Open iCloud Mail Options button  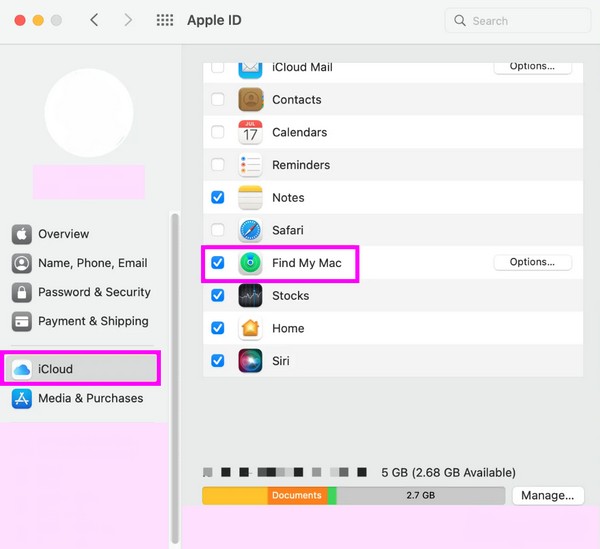pyautogui.click(x=533, y=68)
